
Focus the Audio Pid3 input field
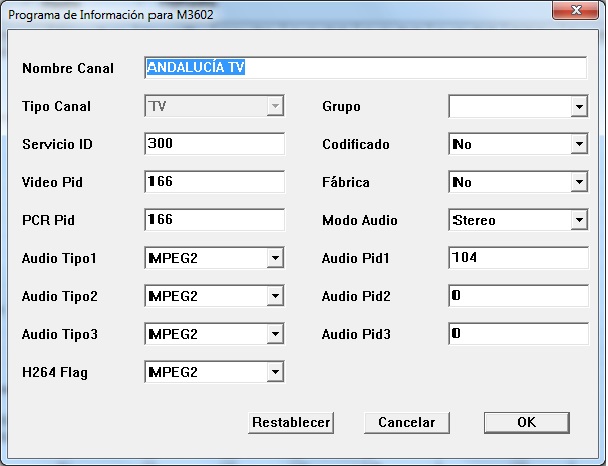pos(518,334)
